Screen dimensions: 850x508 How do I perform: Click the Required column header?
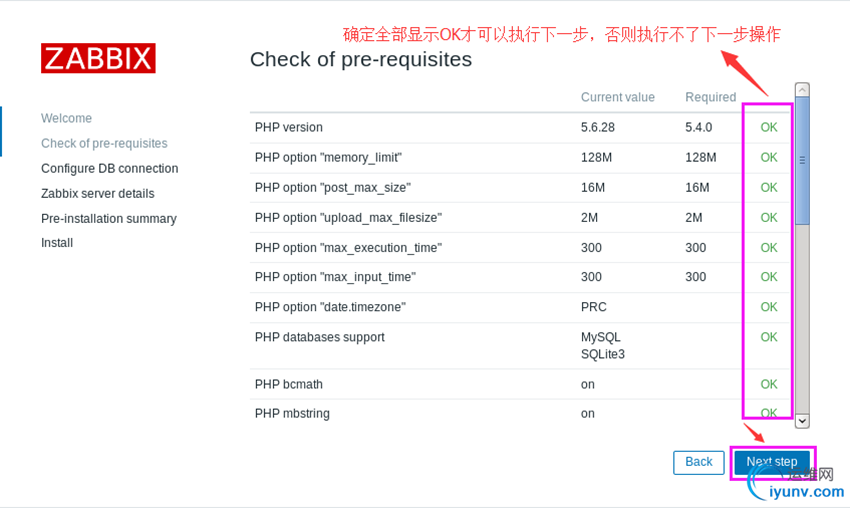click(x=710, y=97)
